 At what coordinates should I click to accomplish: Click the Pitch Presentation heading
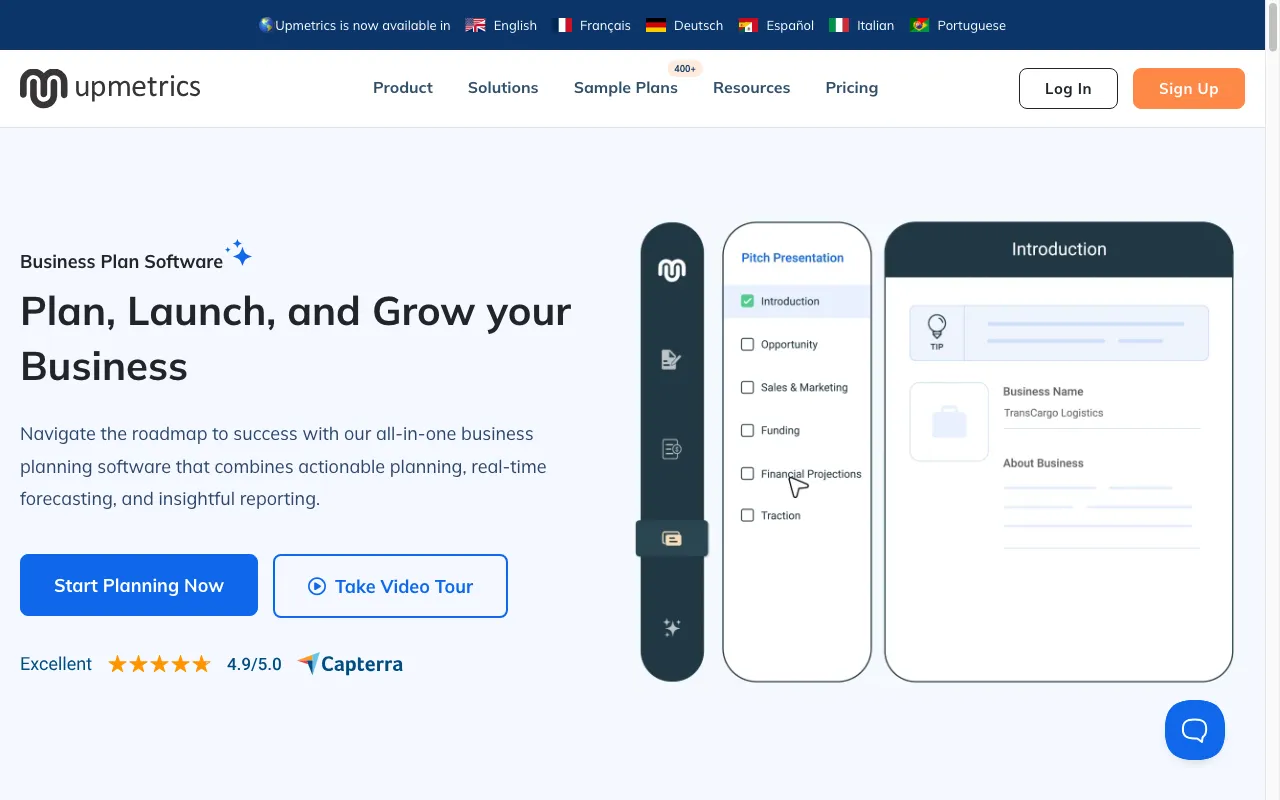coord(792,258)
